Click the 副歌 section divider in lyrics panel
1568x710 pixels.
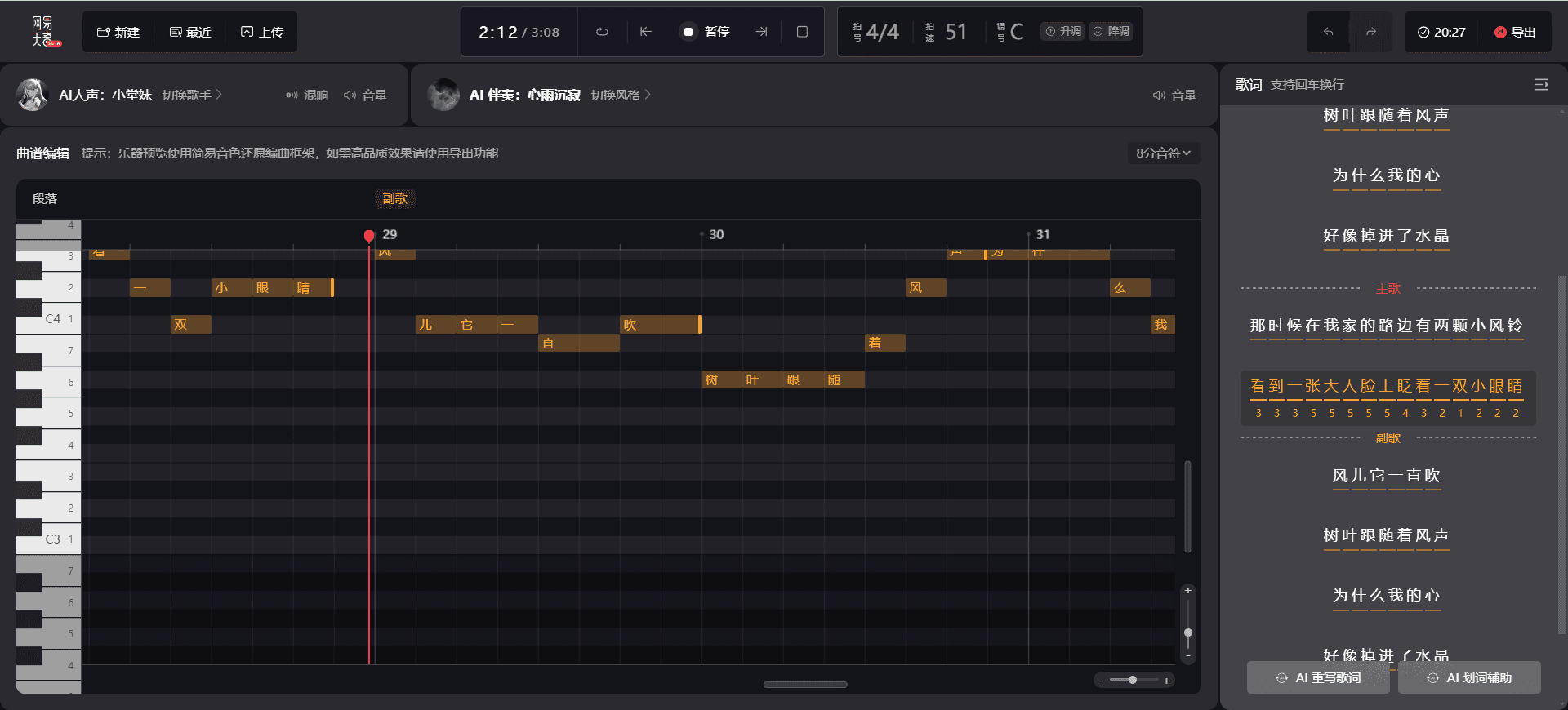1388,438
